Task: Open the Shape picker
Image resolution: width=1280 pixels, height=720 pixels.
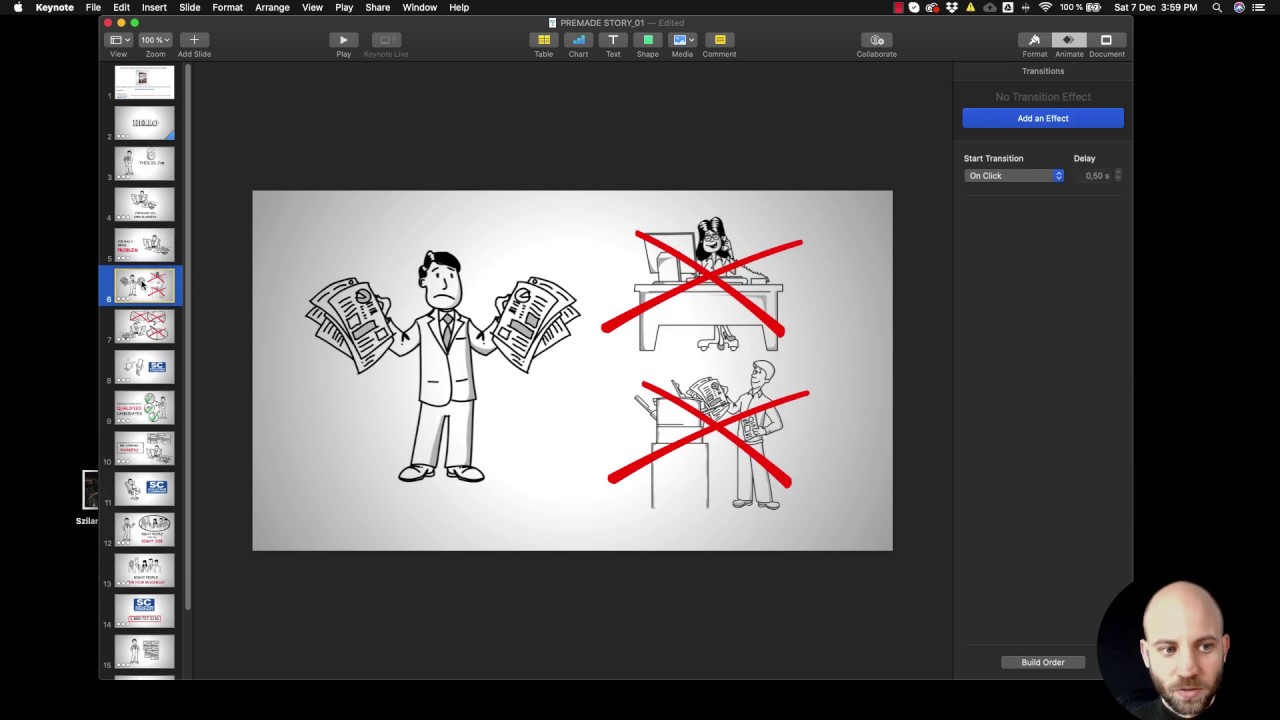Action: coord(648,40)
